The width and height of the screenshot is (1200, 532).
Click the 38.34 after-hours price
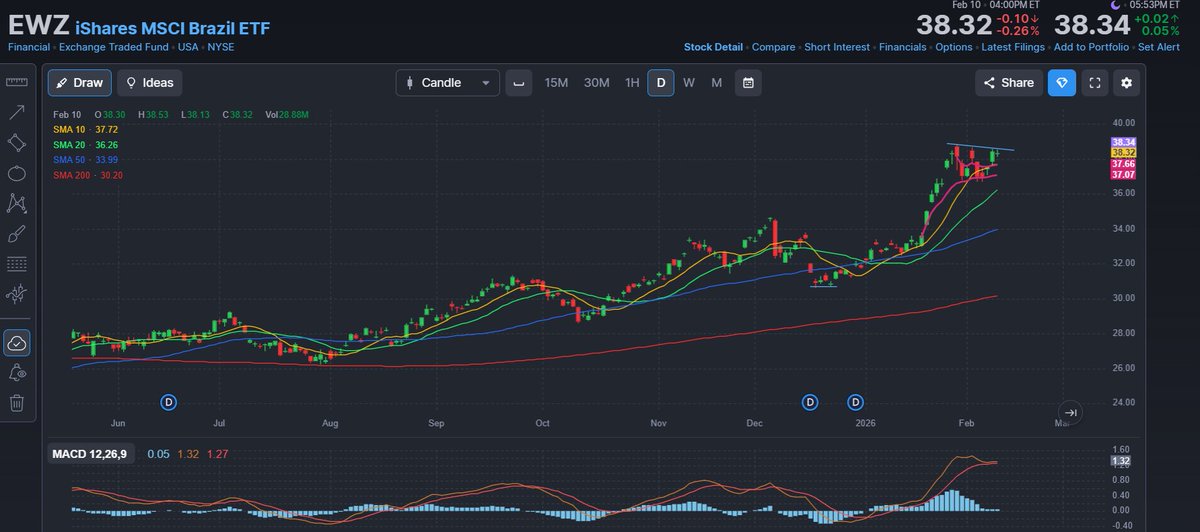[x=1092, y=26]
